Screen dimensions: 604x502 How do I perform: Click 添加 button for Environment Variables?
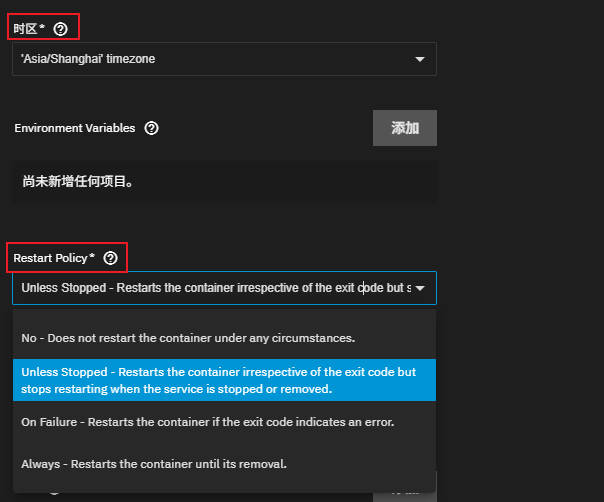tap(404, 128)
